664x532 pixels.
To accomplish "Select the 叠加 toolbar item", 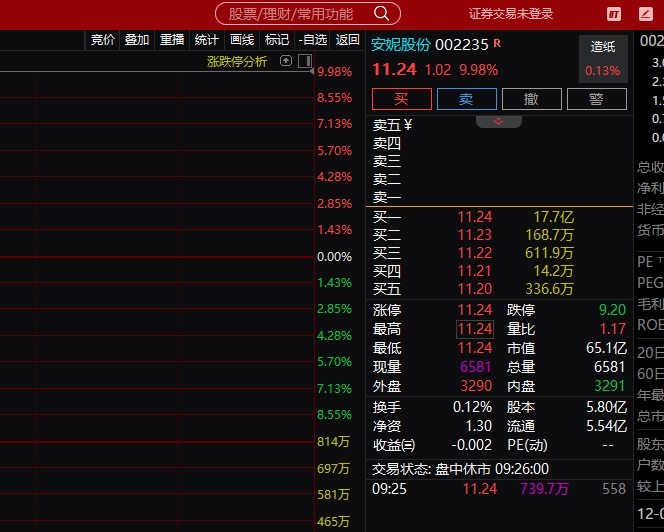I will point(137,40).
